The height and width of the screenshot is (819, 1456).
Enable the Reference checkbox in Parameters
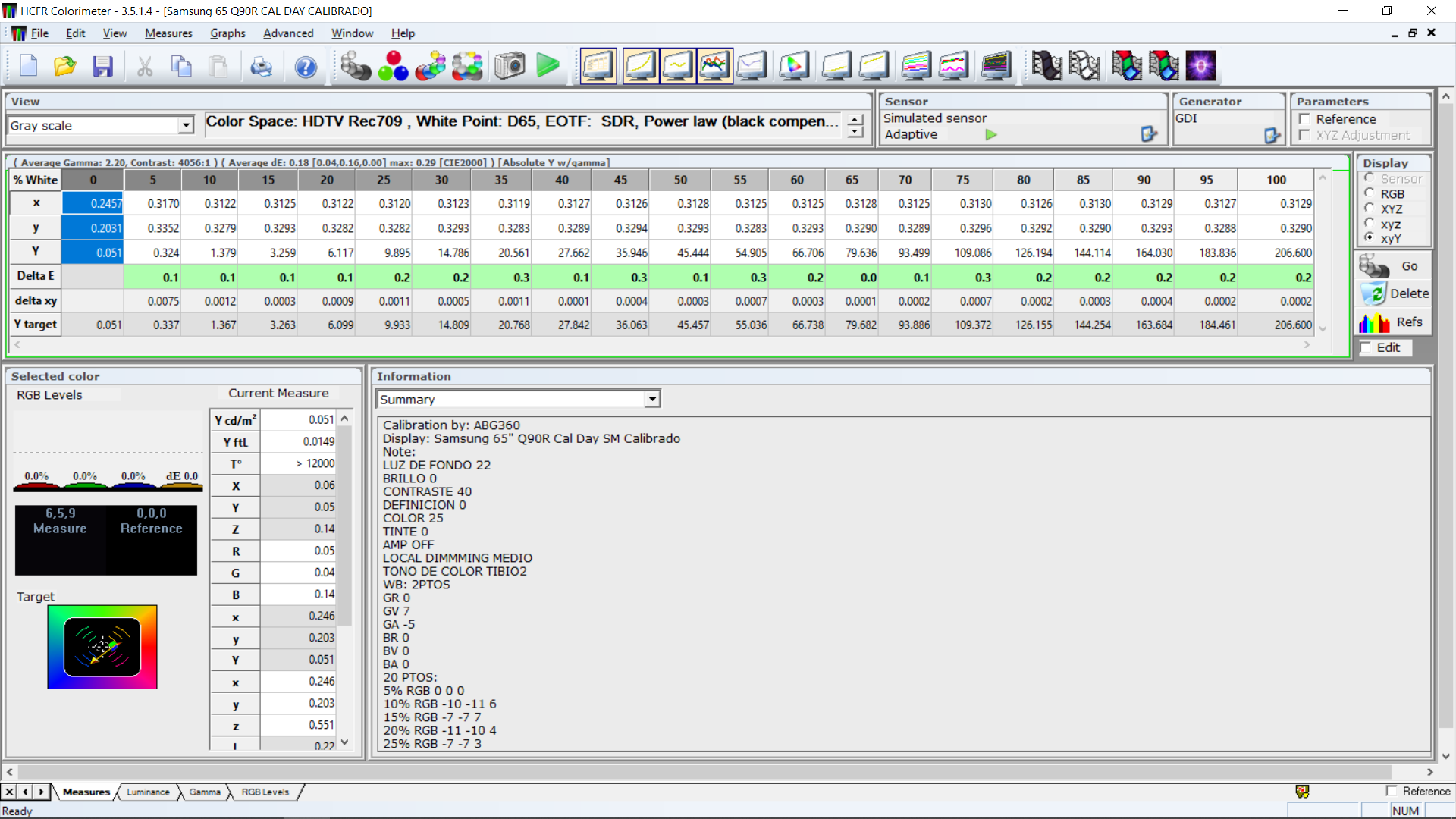tap(1305, 119)
